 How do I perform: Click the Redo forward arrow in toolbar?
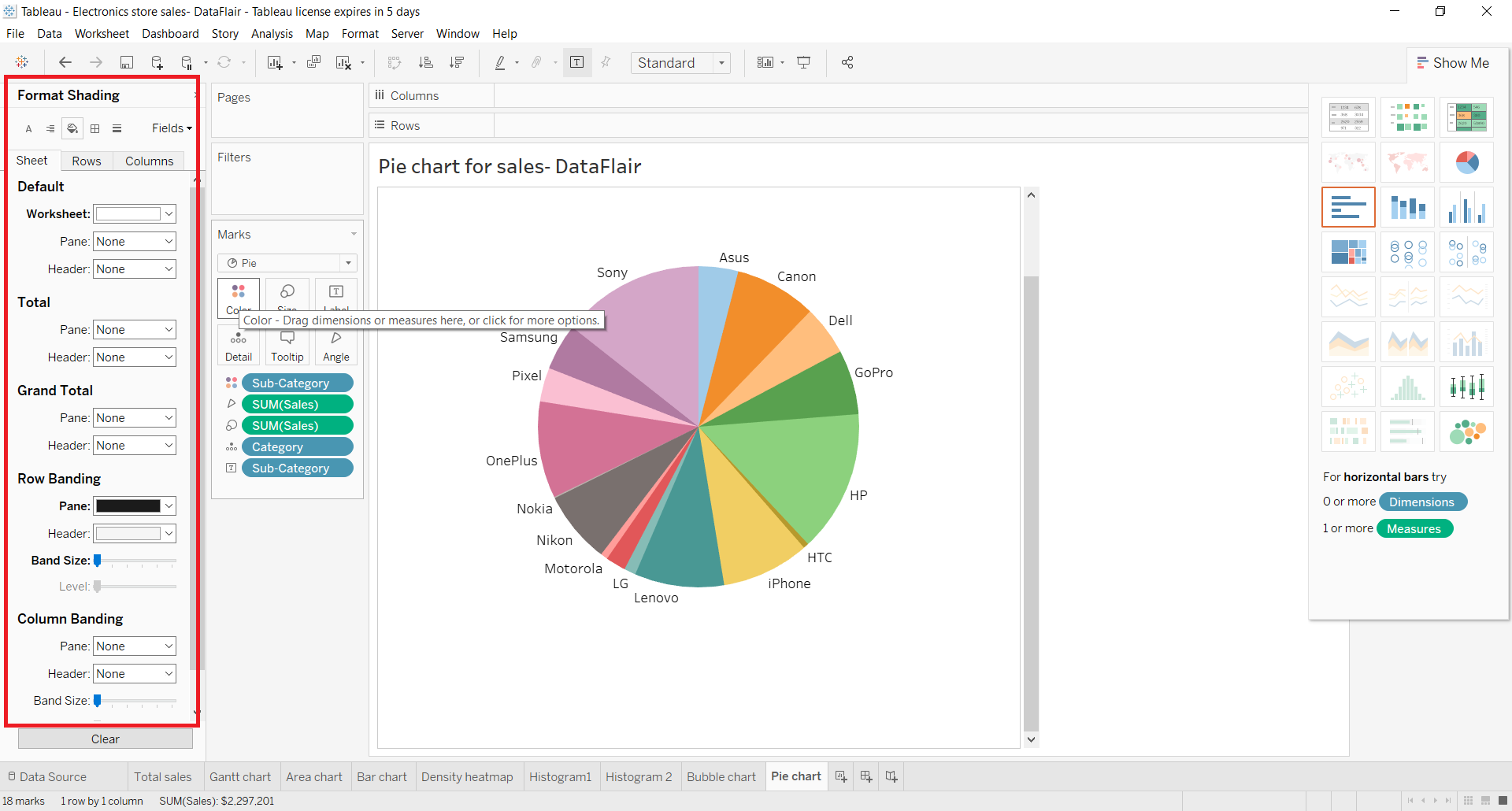click(96, 62)
